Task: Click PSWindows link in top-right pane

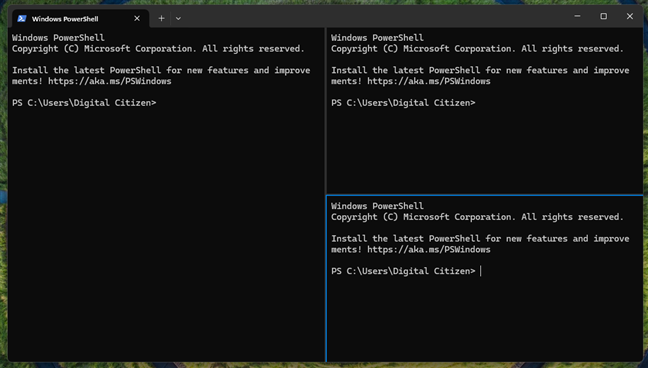Action: click(429, 81)
